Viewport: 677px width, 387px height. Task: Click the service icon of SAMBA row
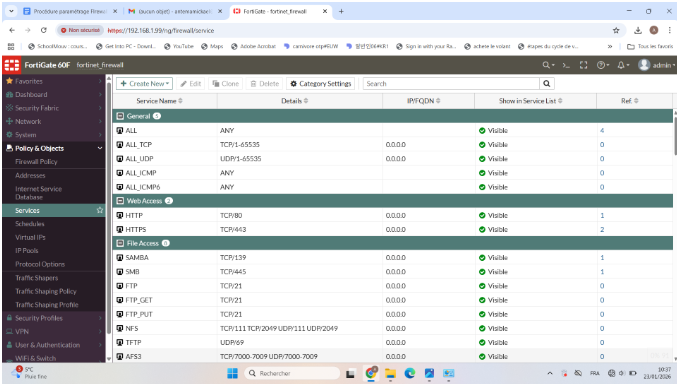click(120, 257)
